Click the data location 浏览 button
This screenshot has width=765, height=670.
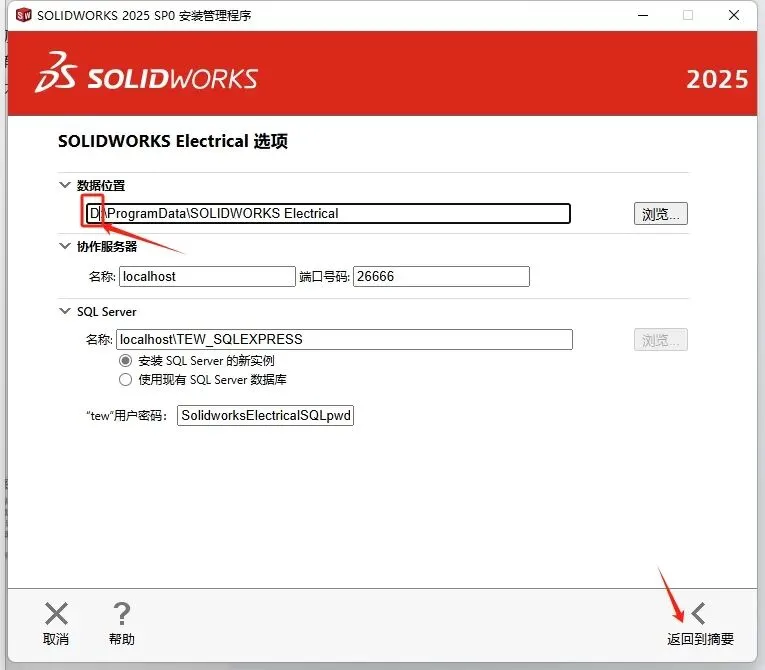pyautogui.click(x=661, y=214)
